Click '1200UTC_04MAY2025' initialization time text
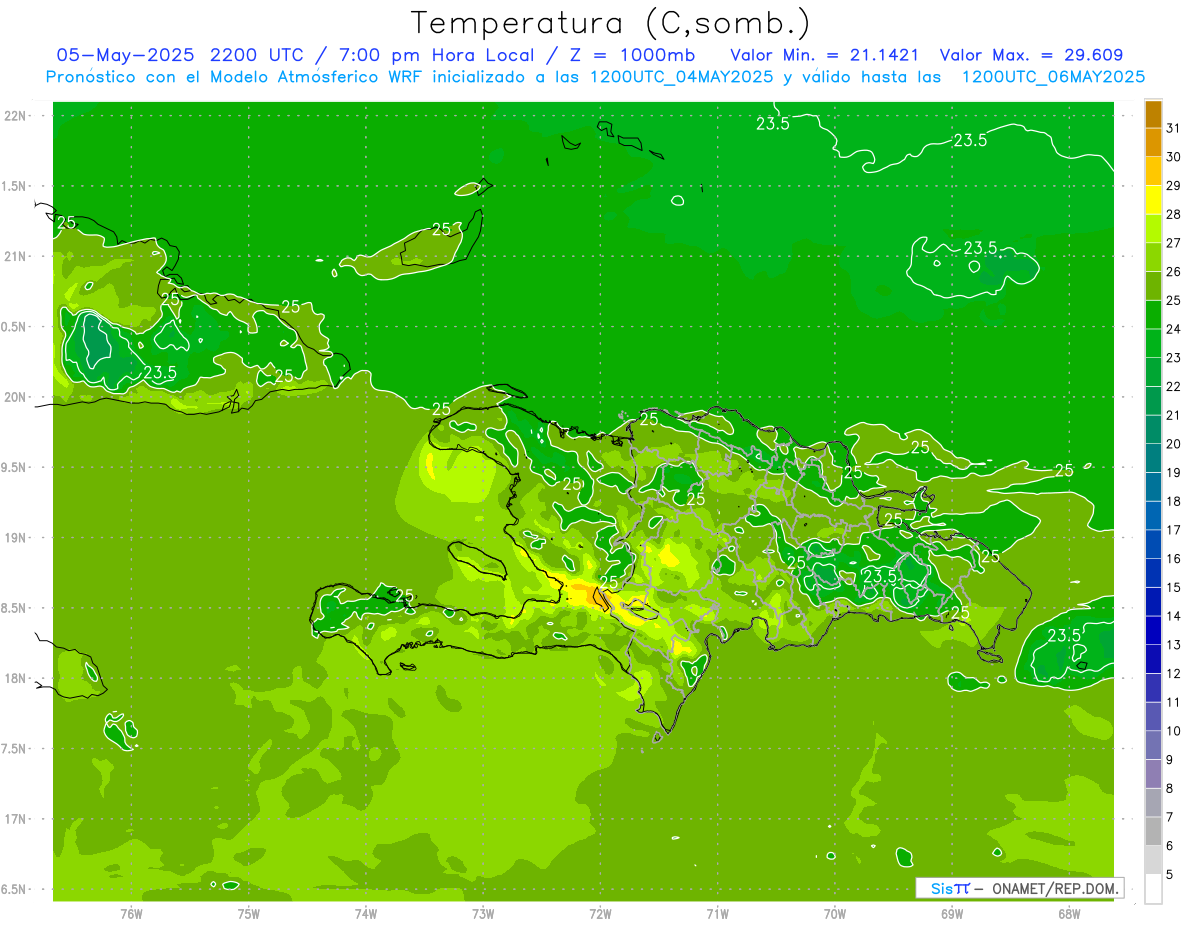The image size is (1200, 927). pos(682,77)
